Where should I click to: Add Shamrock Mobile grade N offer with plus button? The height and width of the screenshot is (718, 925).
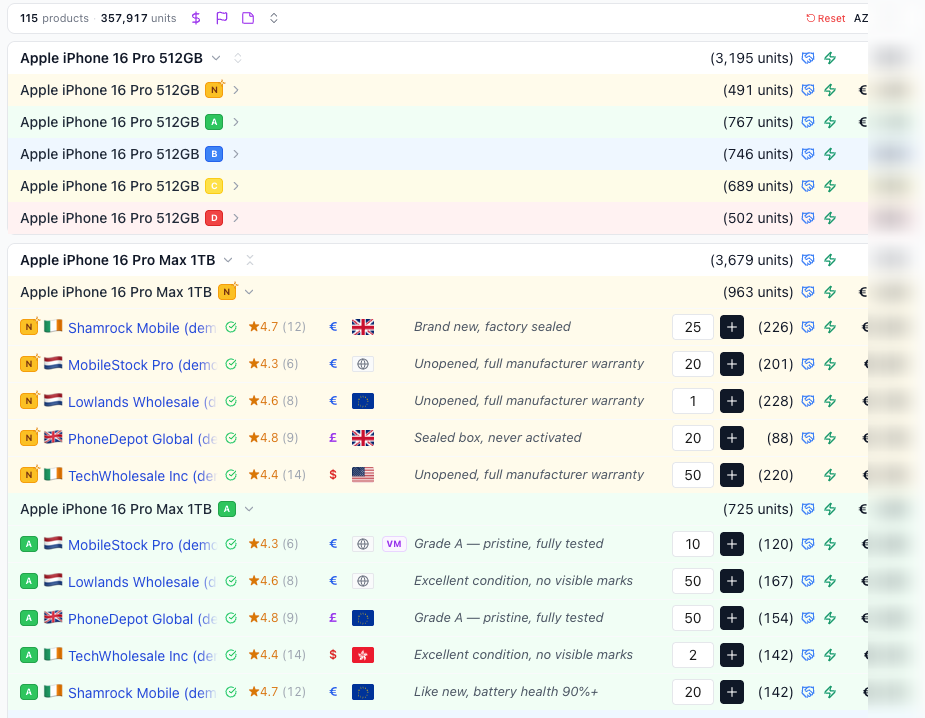tap(732, 327)
